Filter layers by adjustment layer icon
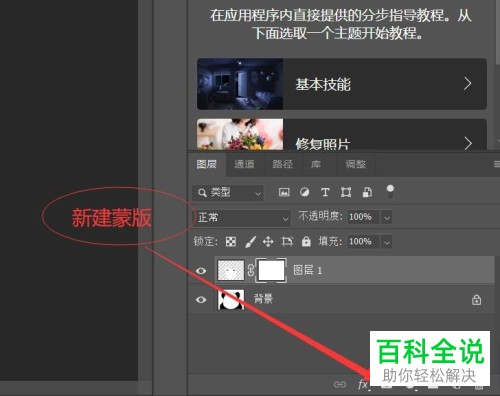Screen dimensions: 500x396 point(304,192)
